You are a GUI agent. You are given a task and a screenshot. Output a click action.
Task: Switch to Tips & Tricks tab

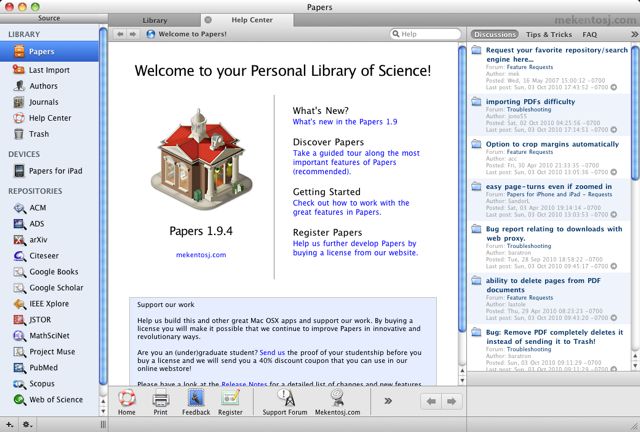tap(549, 34)
